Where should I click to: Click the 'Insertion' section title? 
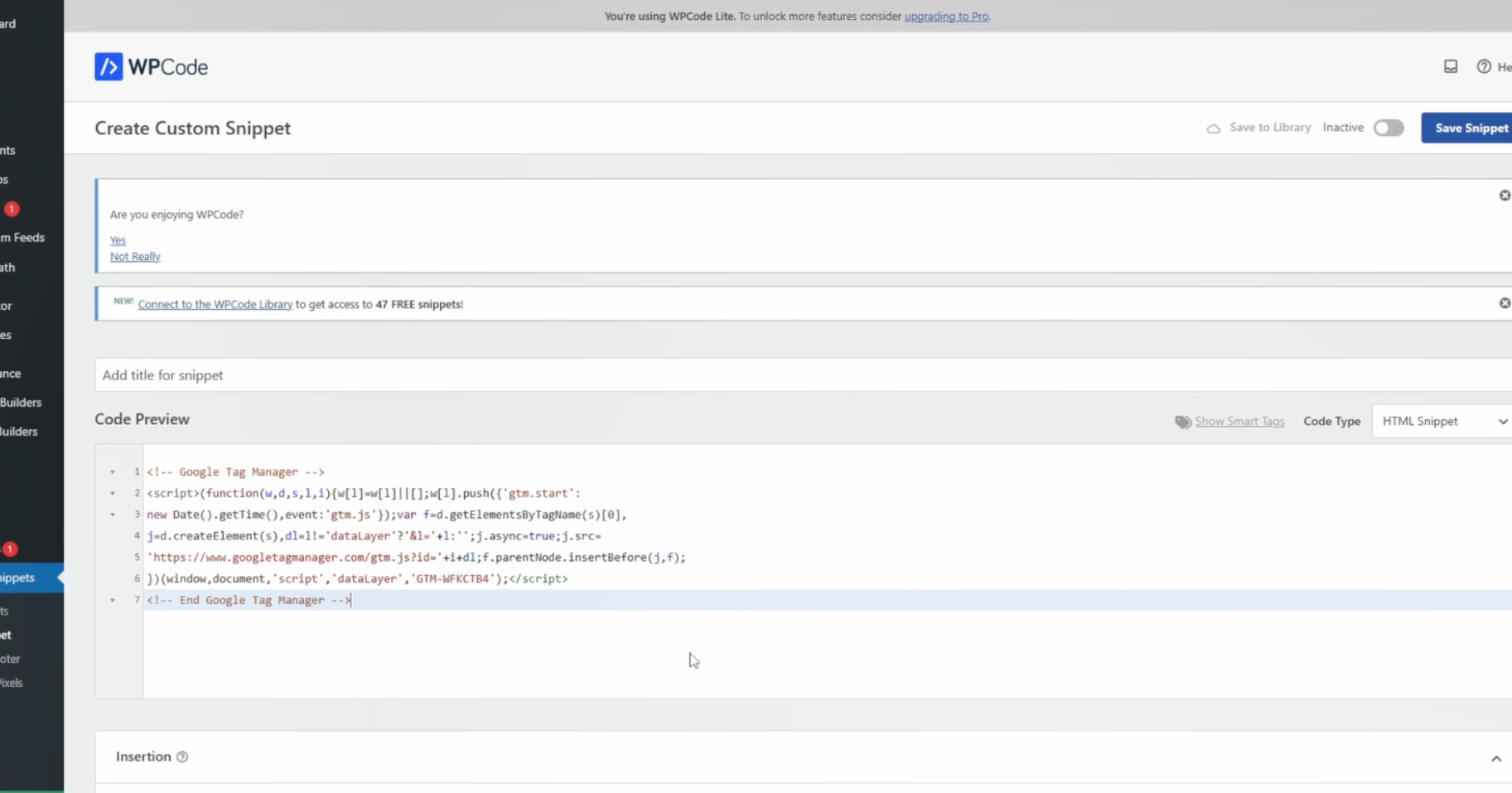pos(143,757)
